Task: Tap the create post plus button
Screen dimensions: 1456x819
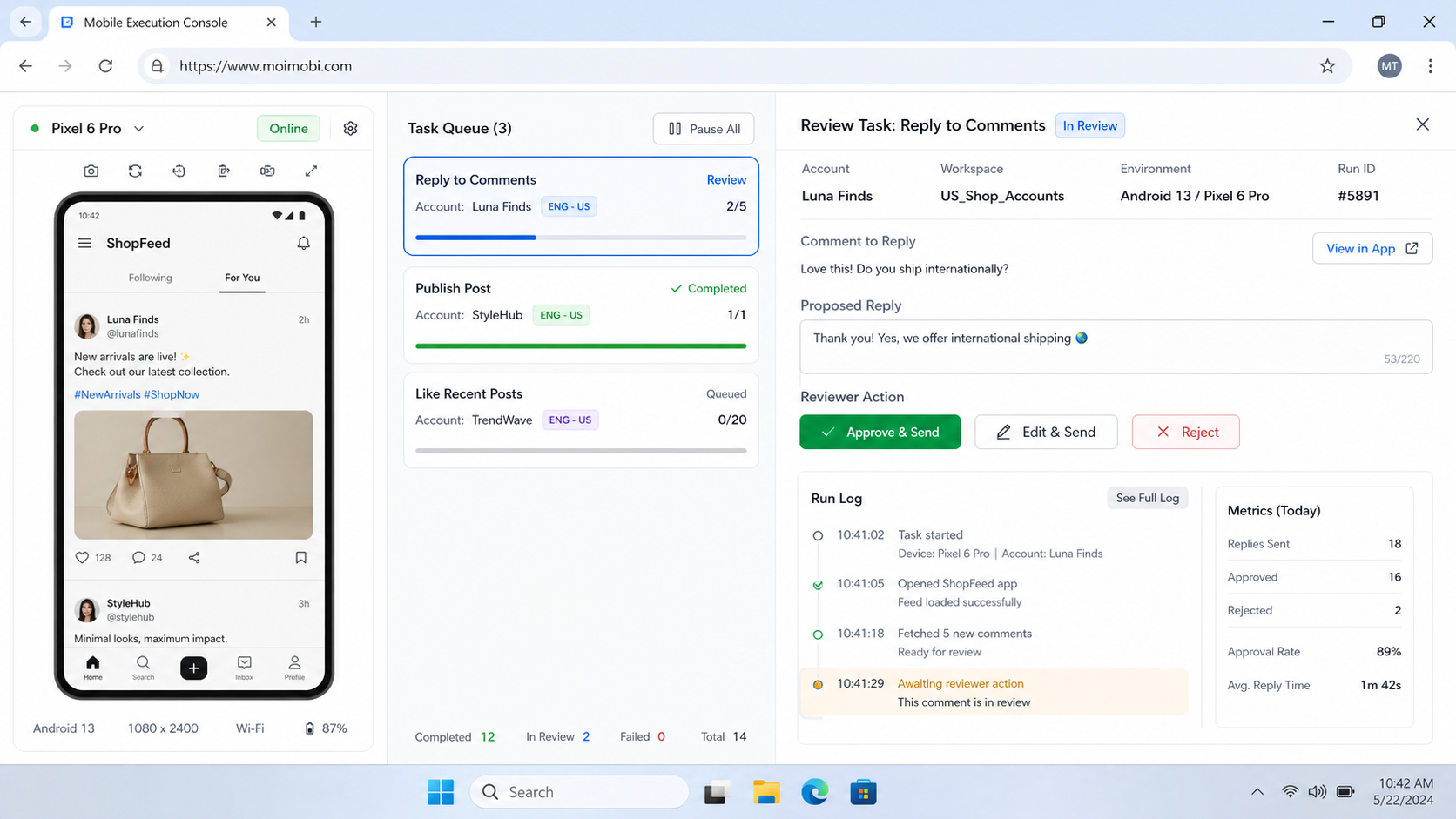Action: point(193,668)
